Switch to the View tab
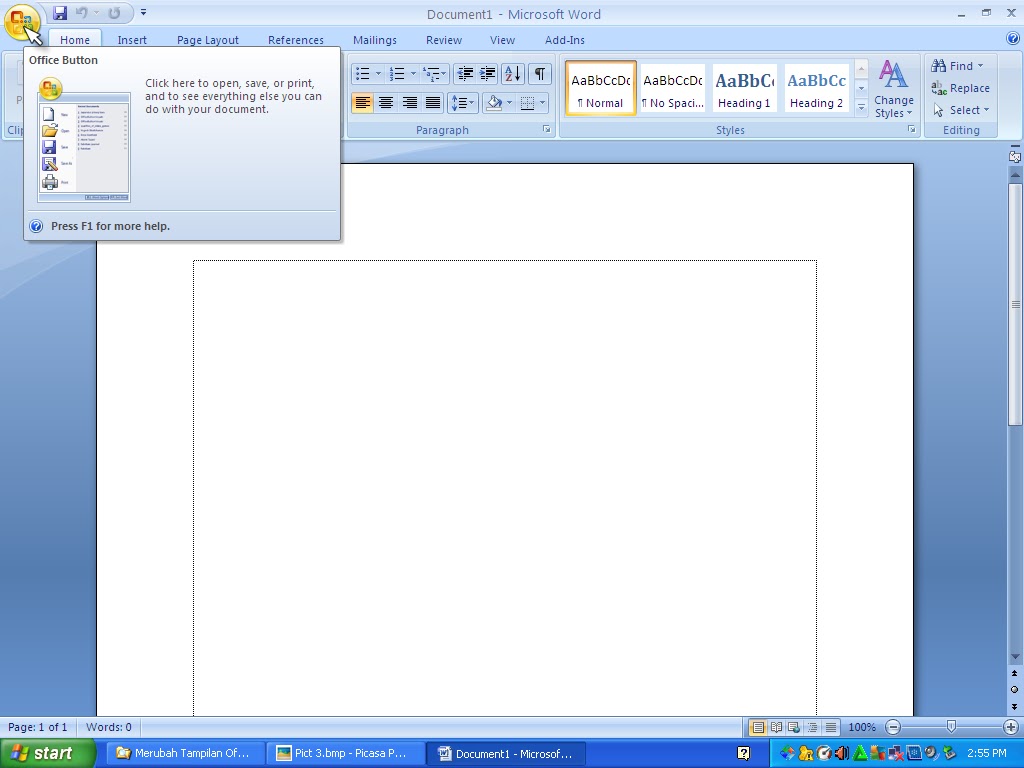This screenshot has height=768, width=1024. [502, 40]
